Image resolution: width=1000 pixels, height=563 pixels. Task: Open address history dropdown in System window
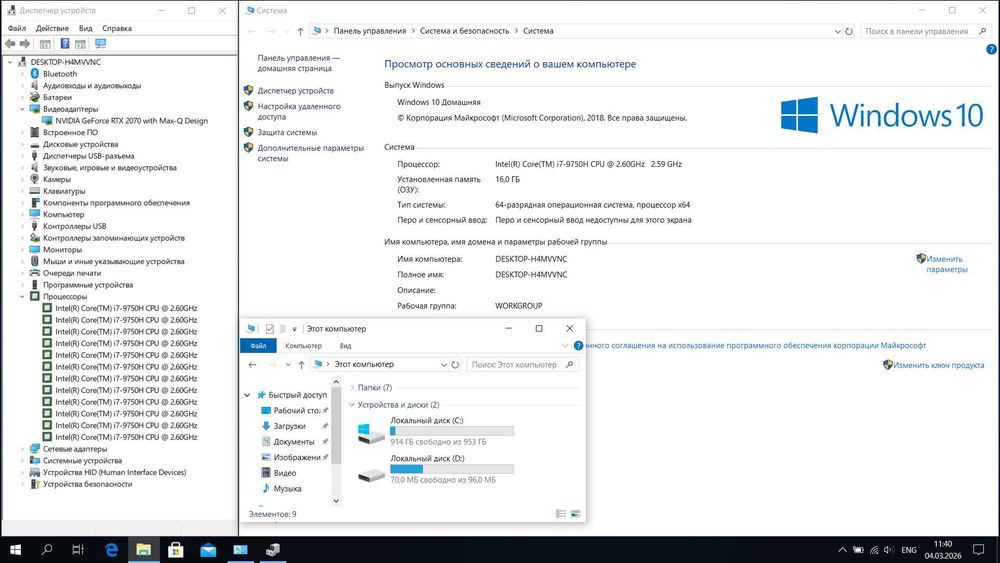[x=837, y=31]
